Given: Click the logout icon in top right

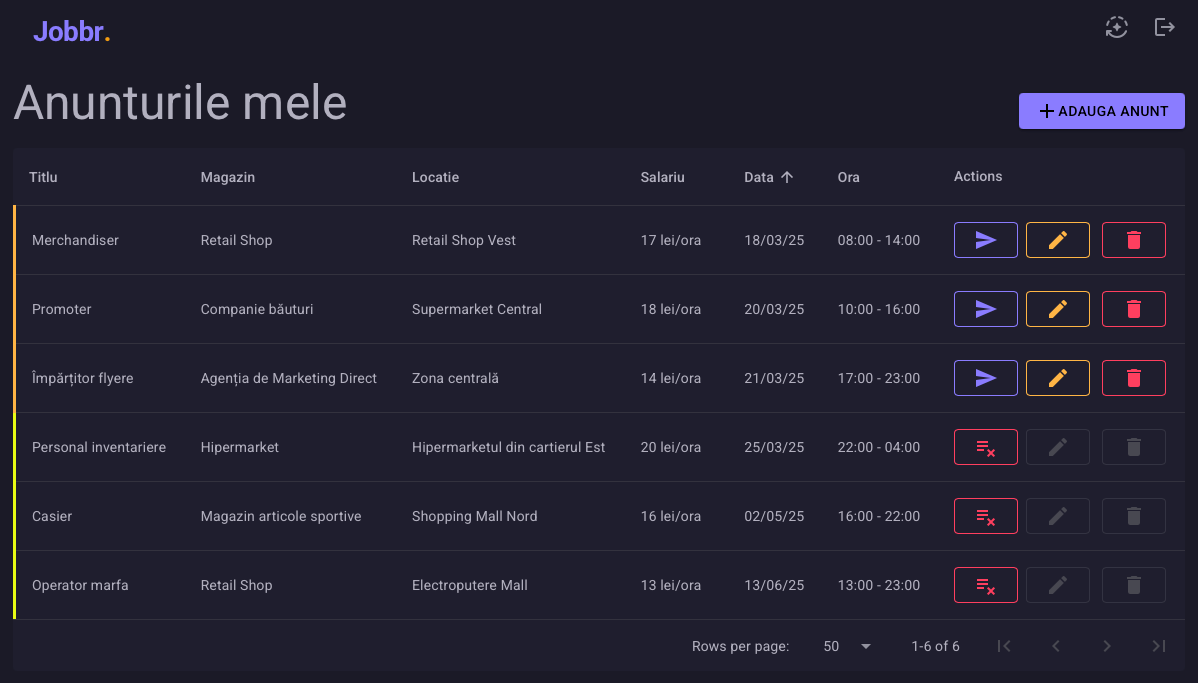Looking at the screenshot, I should (1164, 27).
